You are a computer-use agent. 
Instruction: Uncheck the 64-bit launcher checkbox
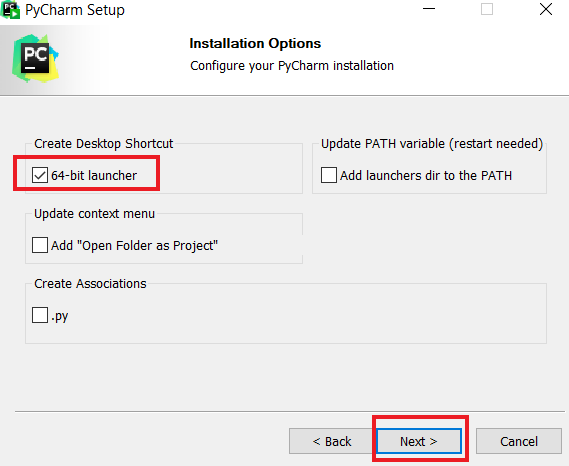[40, 175]
